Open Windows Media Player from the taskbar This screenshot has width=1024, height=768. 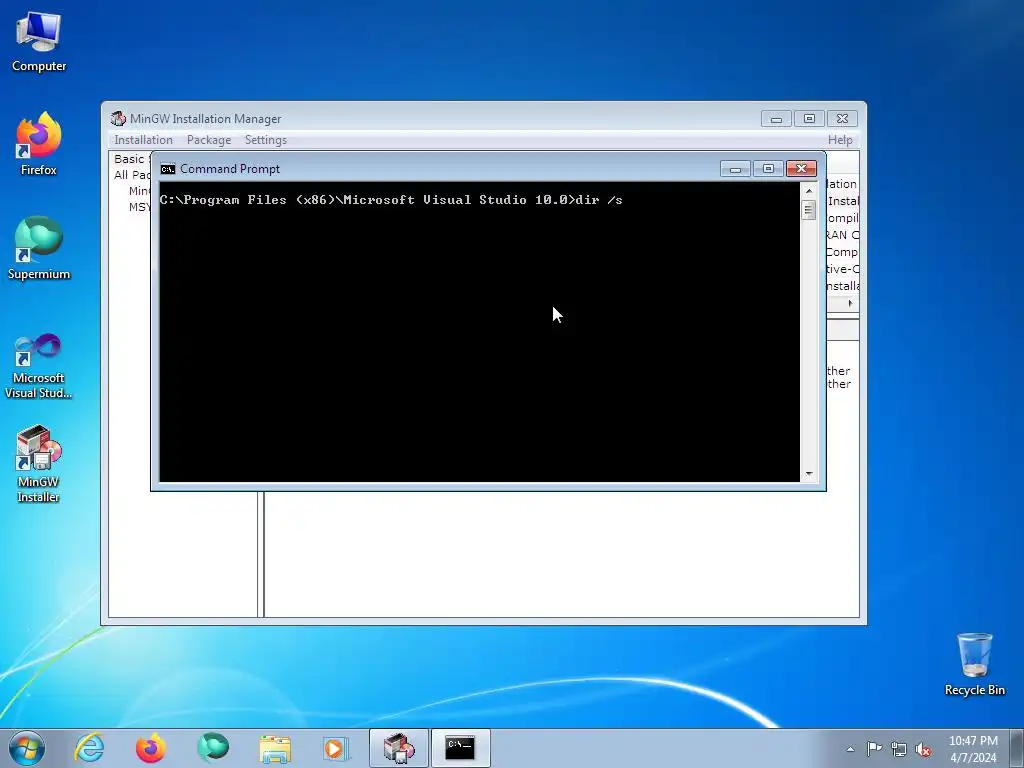pyautogui.click(x=336, y=748)
